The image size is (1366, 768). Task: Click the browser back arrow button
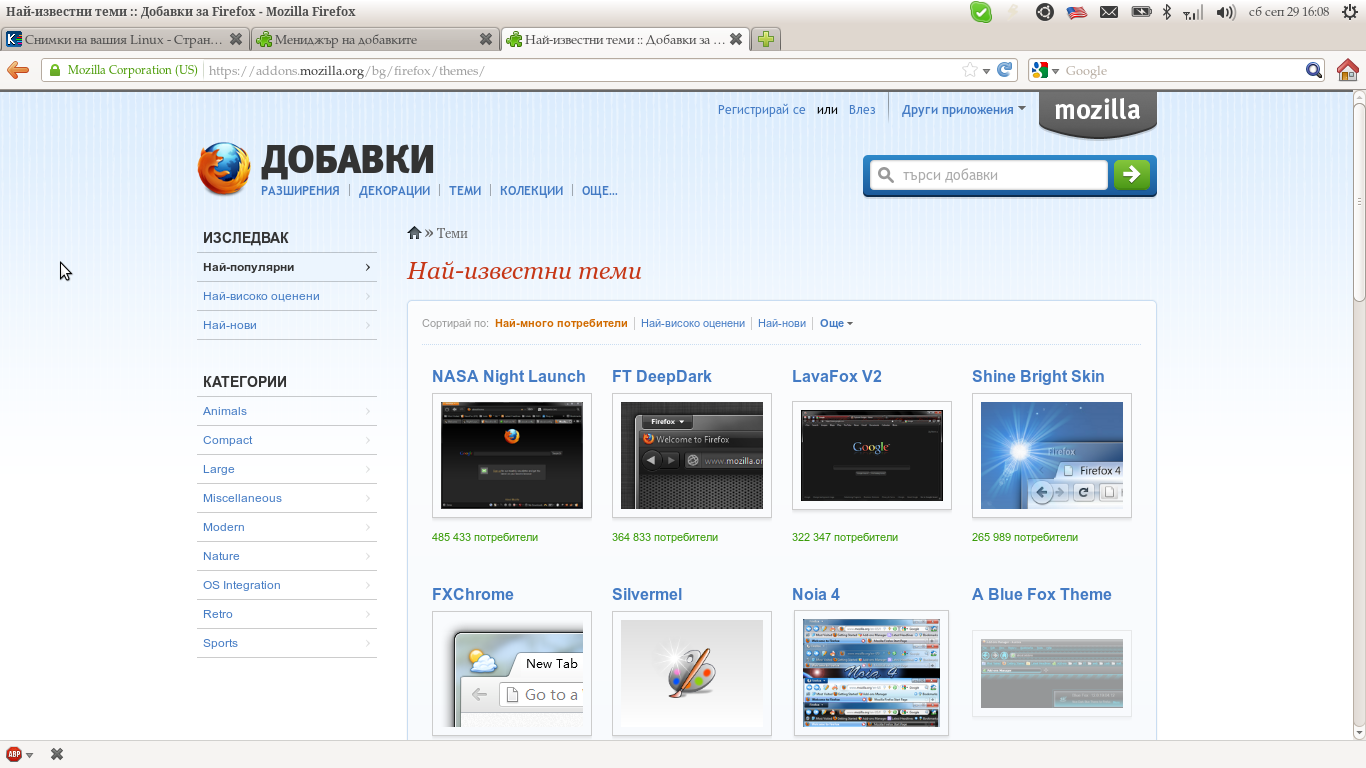click(x=18, y=70)
